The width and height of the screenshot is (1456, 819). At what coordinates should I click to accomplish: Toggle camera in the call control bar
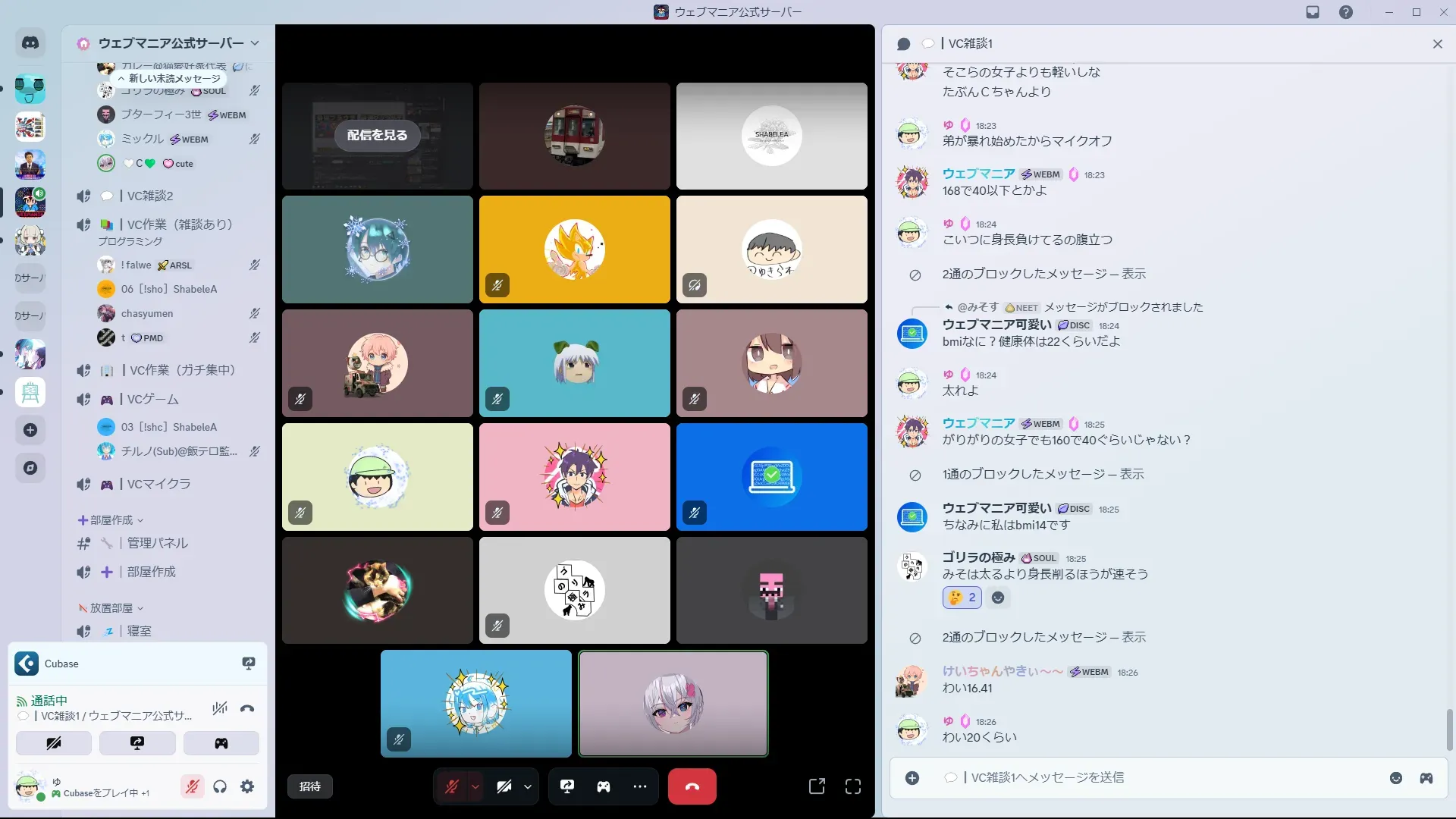point(504,786)
